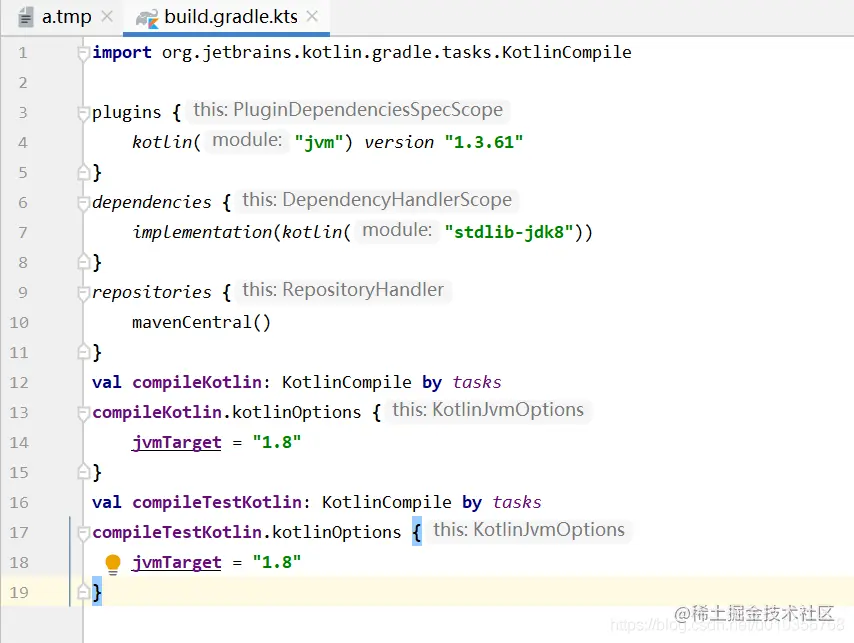This screenshot has width=854, height=643.
Task: Click the implementation call on line 7
Action: click(202, 232)
